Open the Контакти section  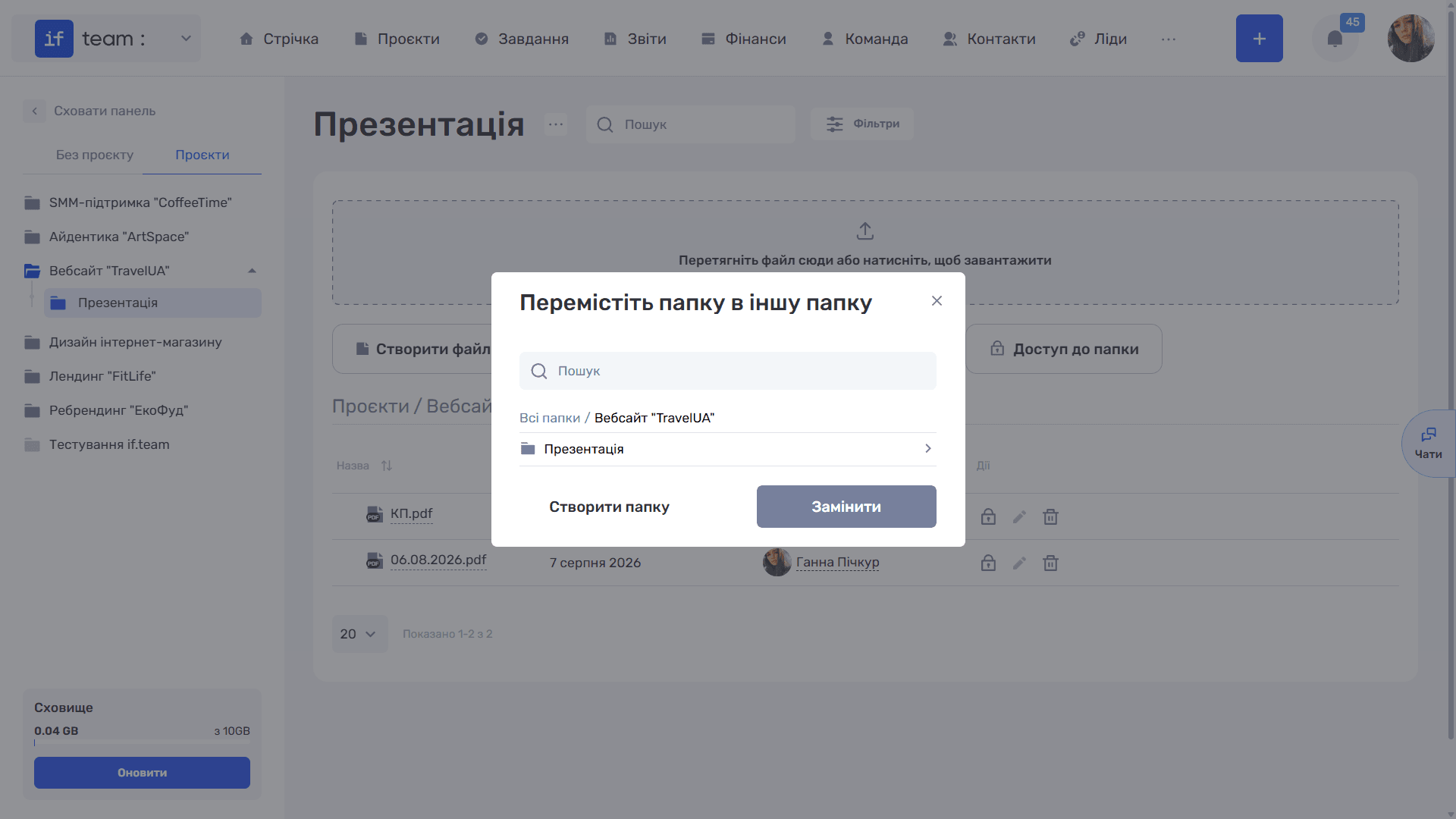tap(989, 39)
